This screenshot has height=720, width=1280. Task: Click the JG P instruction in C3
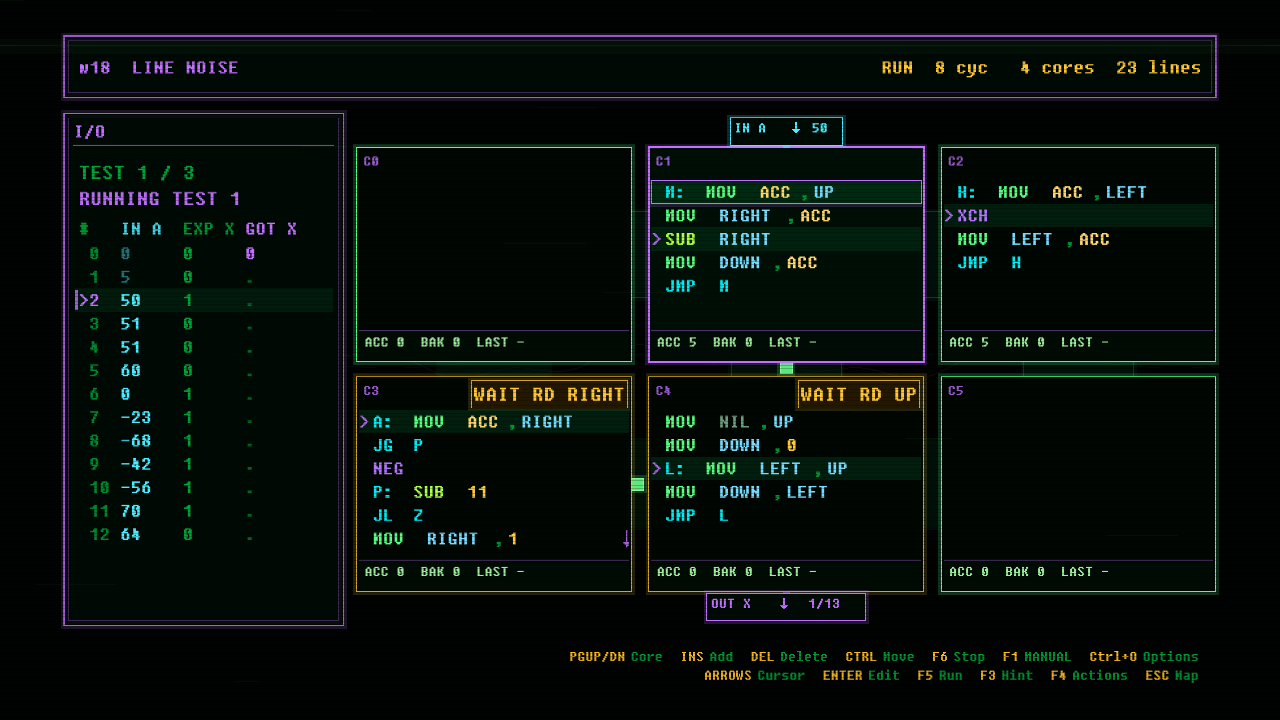tap(494, 445)
